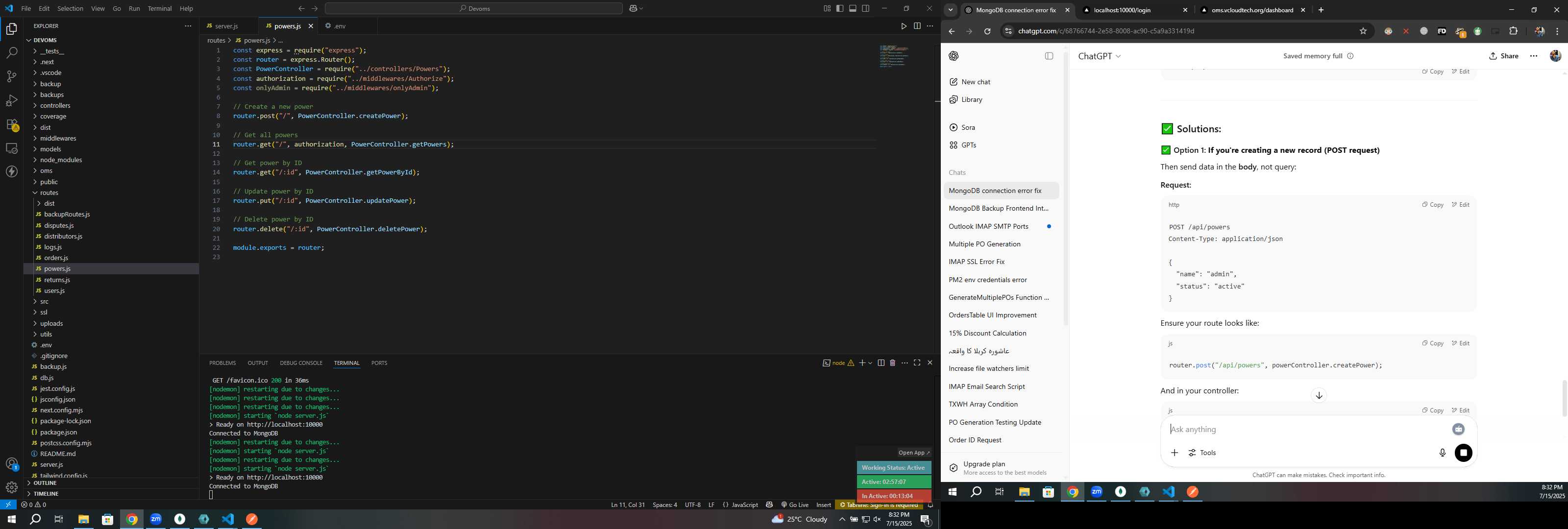
Task: Split the editor to the right
Action: (x=917, y=26)
